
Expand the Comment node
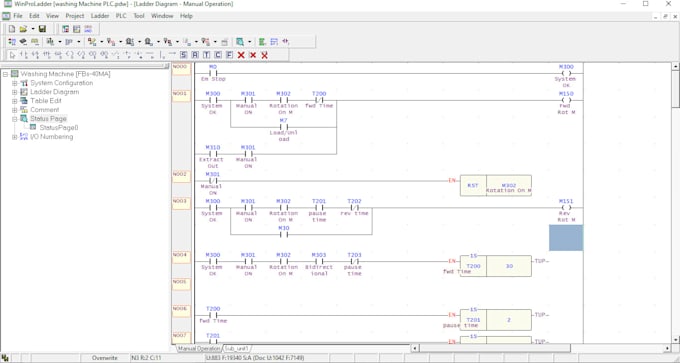coord(15,110)
